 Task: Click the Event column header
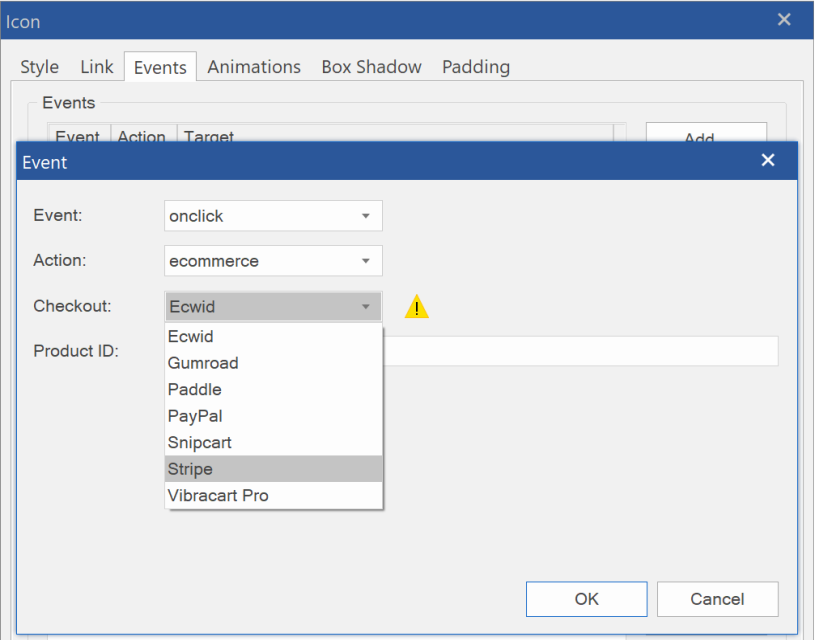(78, 133)
